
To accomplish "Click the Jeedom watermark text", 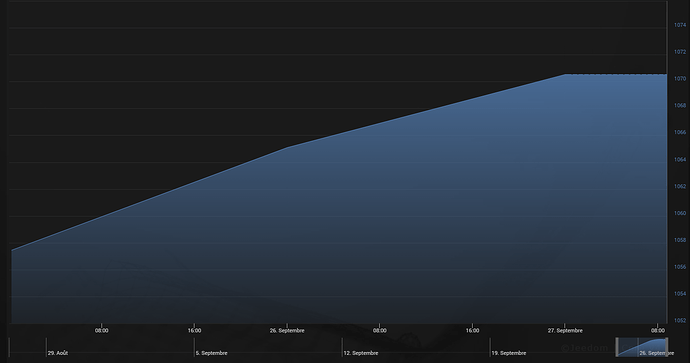I will [584, 348].
